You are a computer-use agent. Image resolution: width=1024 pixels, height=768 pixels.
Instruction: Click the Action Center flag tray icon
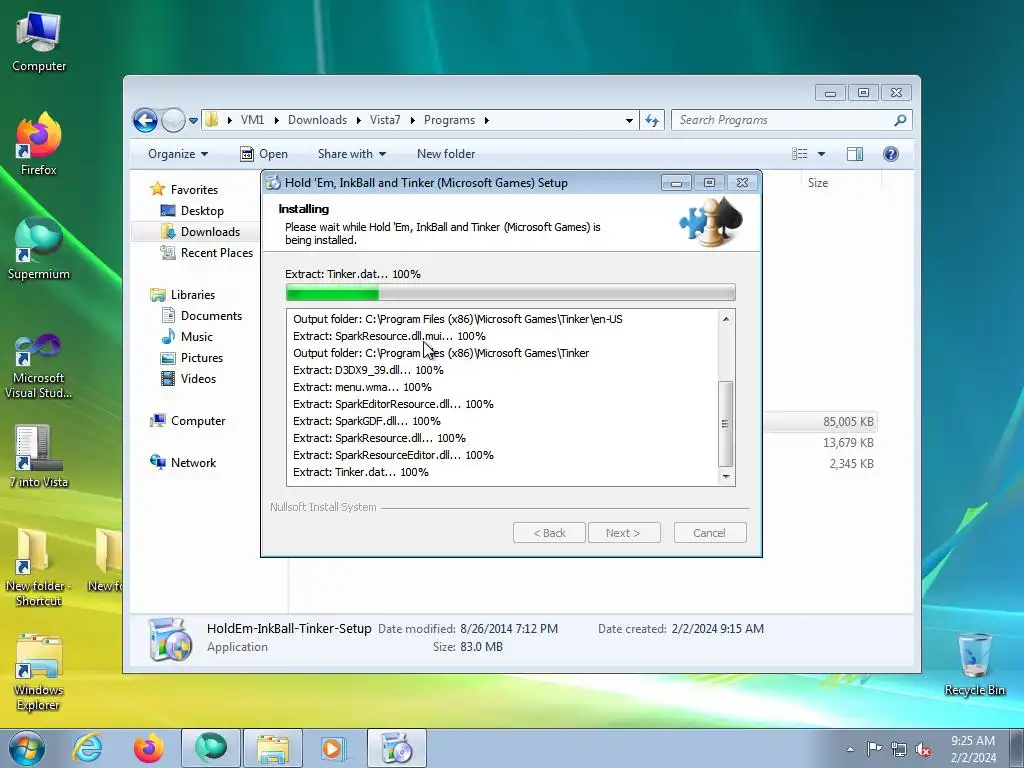[x=874, y=749]
